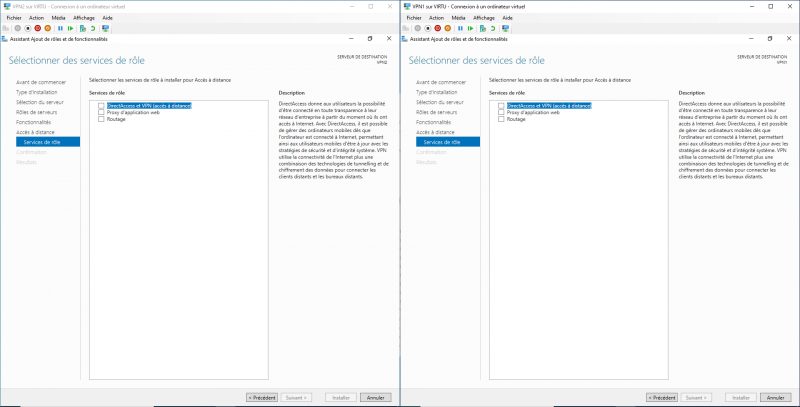
Task: Click enhanced session monitor icon in VPN1 toolbar
Action: [x=506, y=28]
